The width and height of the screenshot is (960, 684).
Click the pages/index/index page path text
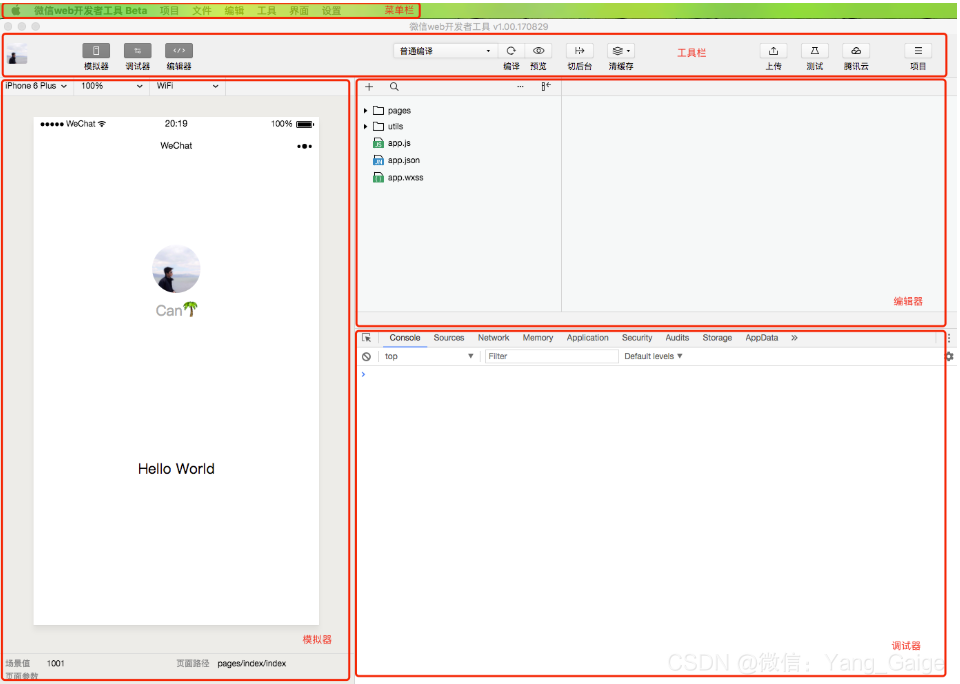pyautogui.click(x=252, y=664)
